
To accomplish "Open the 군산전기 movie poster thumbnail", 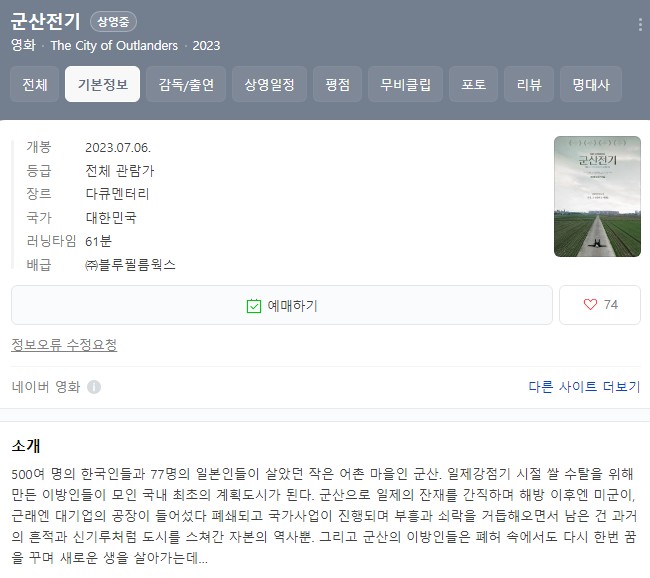I will pyautogui.click(x=597, y=197).
